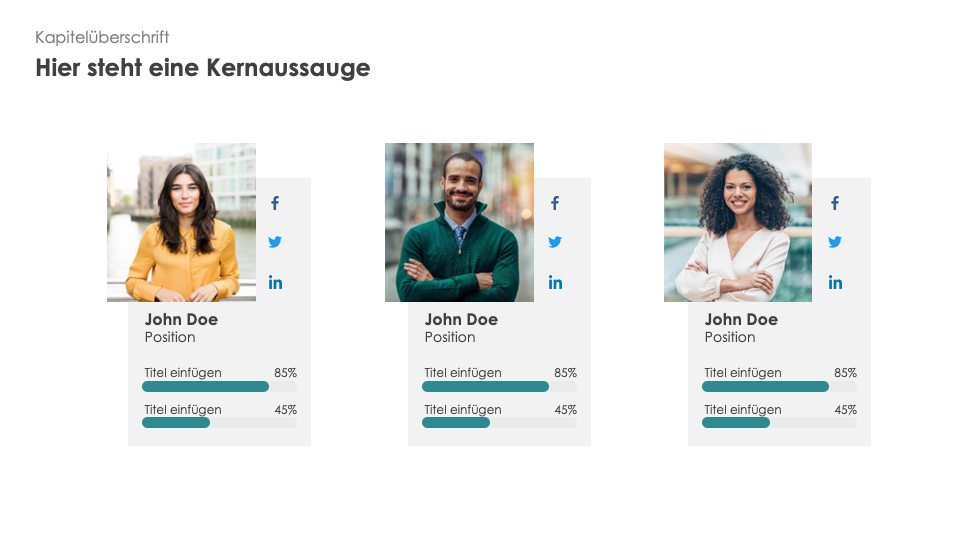The width and height of the screenshot is (960, 540).
Task: Click the heading 'Hier steht eine Kernaussauge'
Action: [203, 68]
